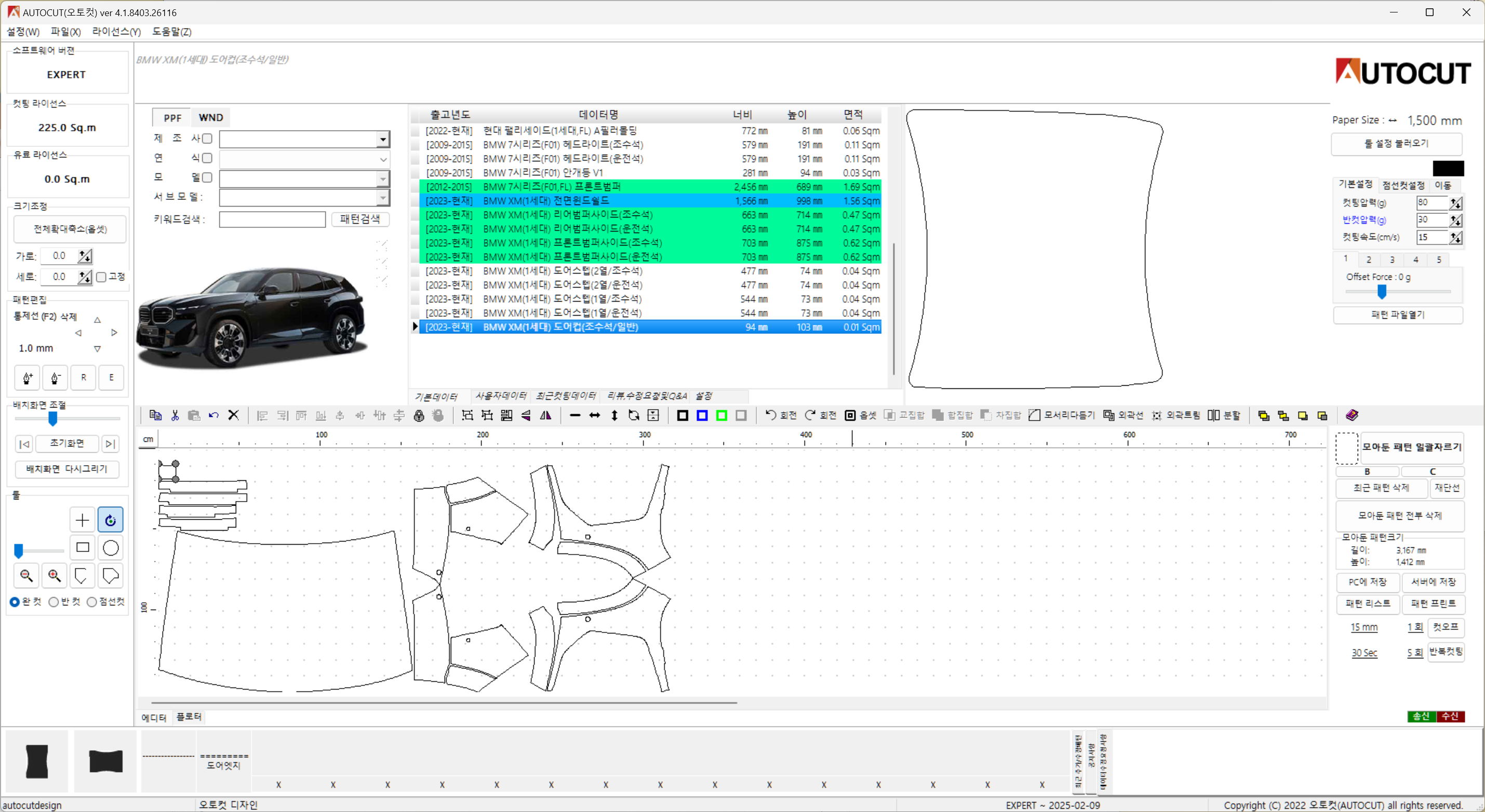Screen dimensions: 1485x812
Task: Click the 모서리다듬기 corner trim tool
Action: pos(1061,415)
